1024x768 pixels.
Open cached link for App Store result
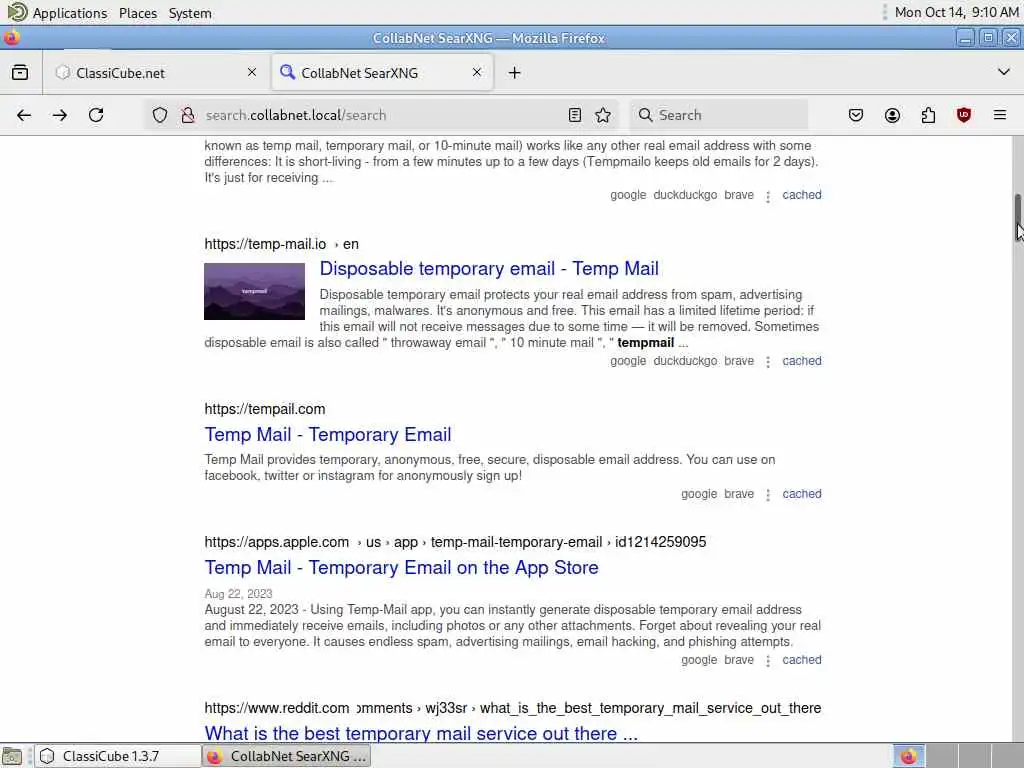point(802,660)
